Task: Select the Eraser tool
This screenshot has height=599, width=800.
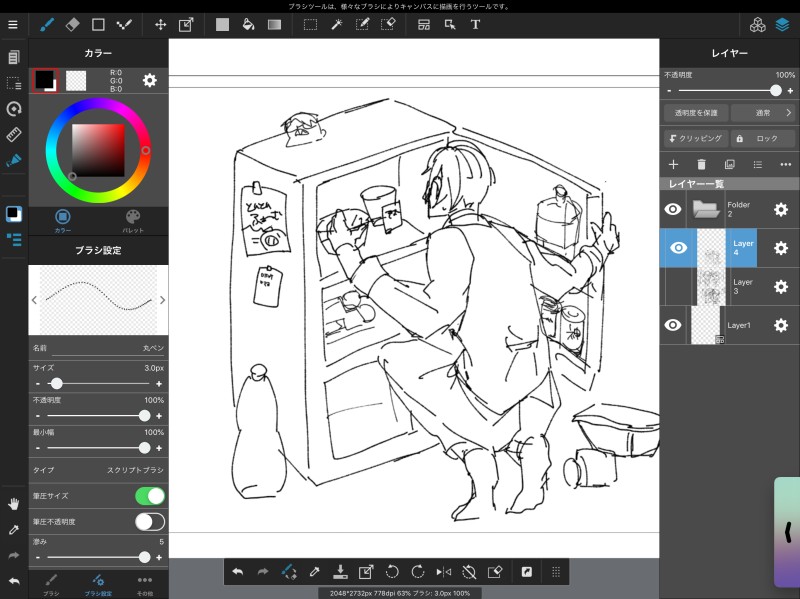Action: (72, 24)
